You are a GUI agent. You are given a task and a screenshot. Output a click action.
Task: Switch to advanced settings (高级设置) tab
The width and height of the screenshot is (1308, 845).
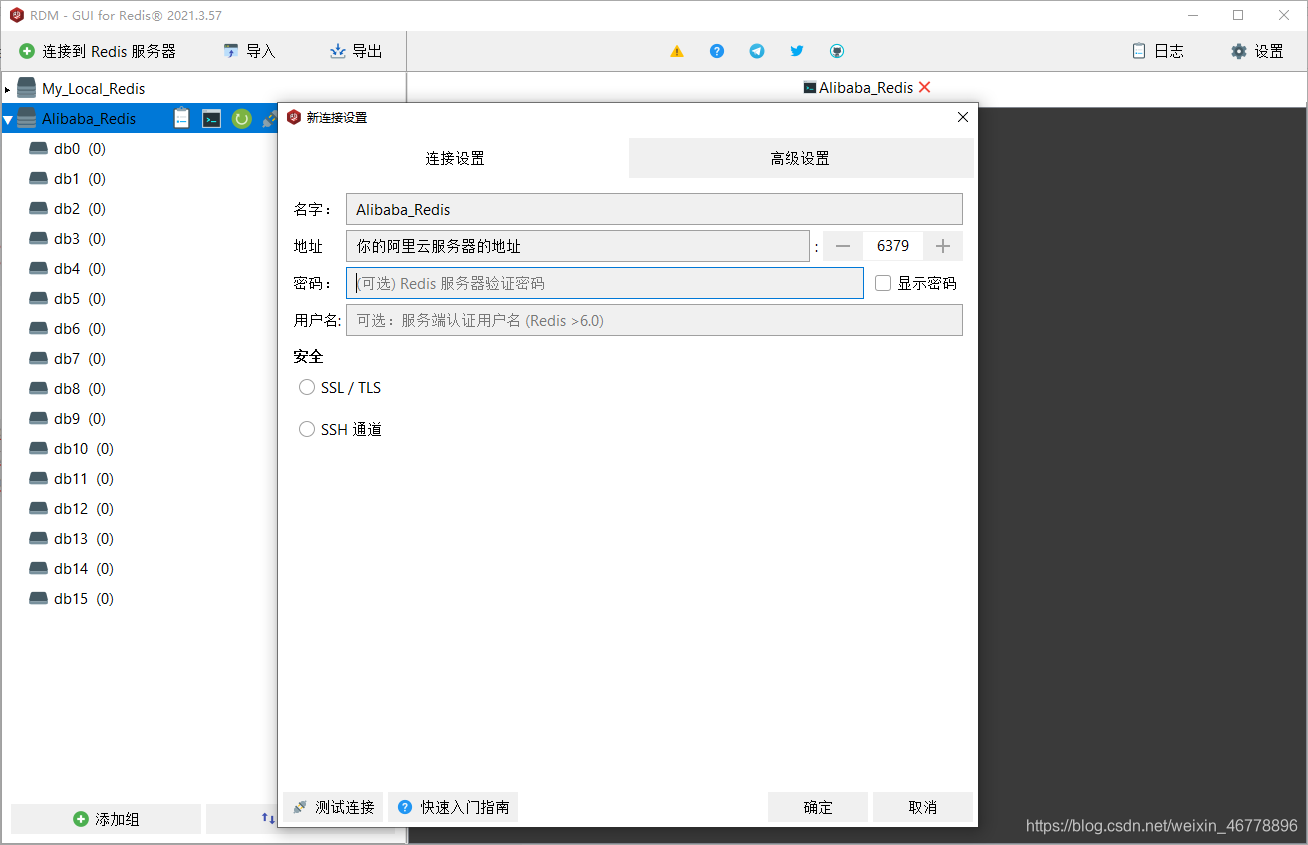800,158
